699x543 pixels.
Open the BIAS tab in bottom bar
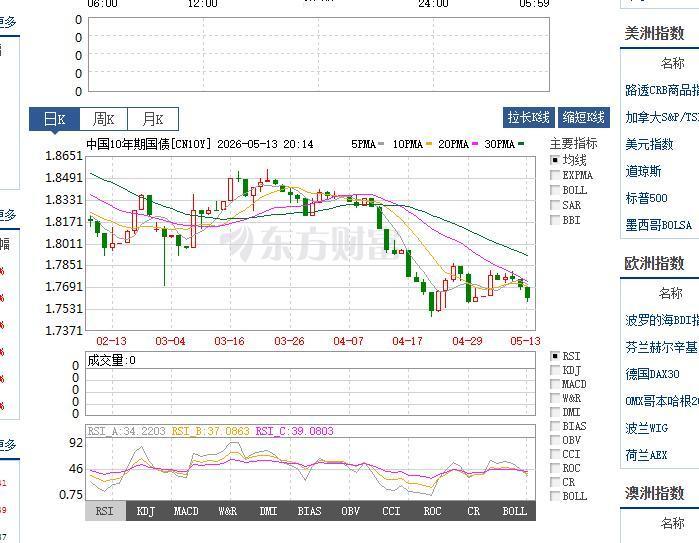[309, 511]
